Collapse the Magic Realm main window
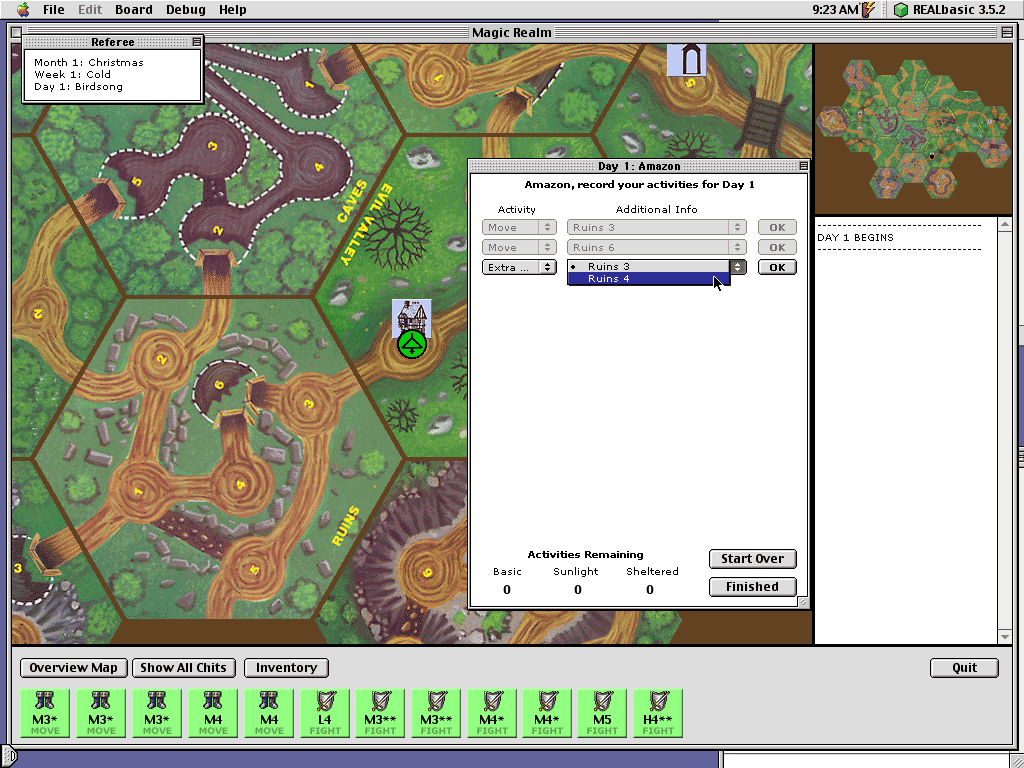This screenshot has width=1024, height=768. (x=1006, y=32)
